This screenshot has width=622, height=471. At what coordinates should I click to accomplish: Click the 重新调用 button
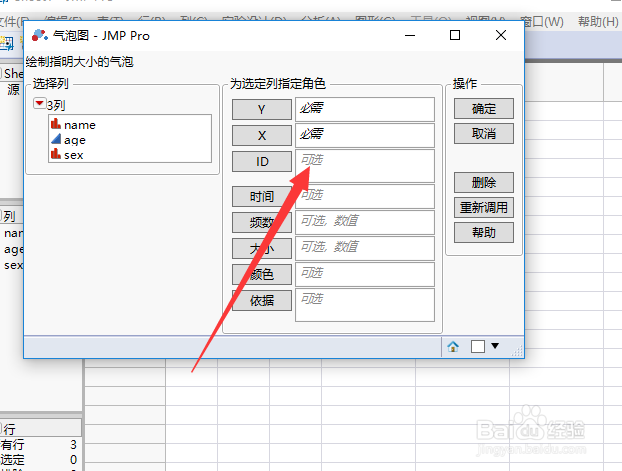click(484, 208)
